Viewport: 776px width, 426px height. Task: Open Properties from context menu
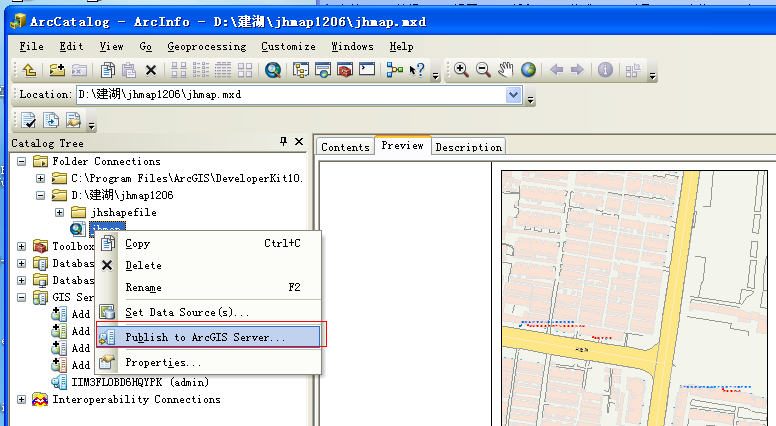[208, 363]
